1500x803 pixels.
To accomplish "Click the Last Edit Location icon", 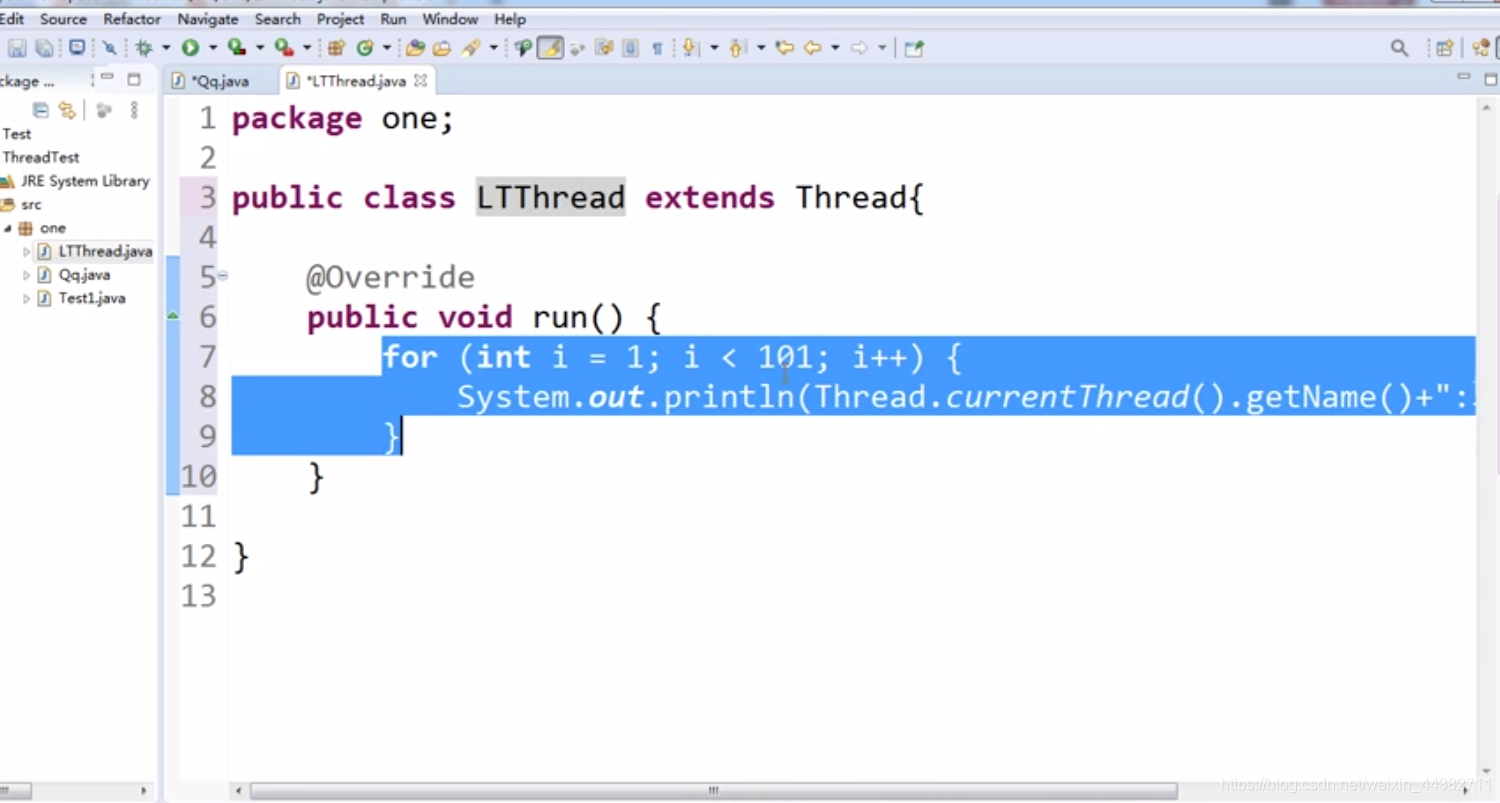I will [x=785, y=48].
